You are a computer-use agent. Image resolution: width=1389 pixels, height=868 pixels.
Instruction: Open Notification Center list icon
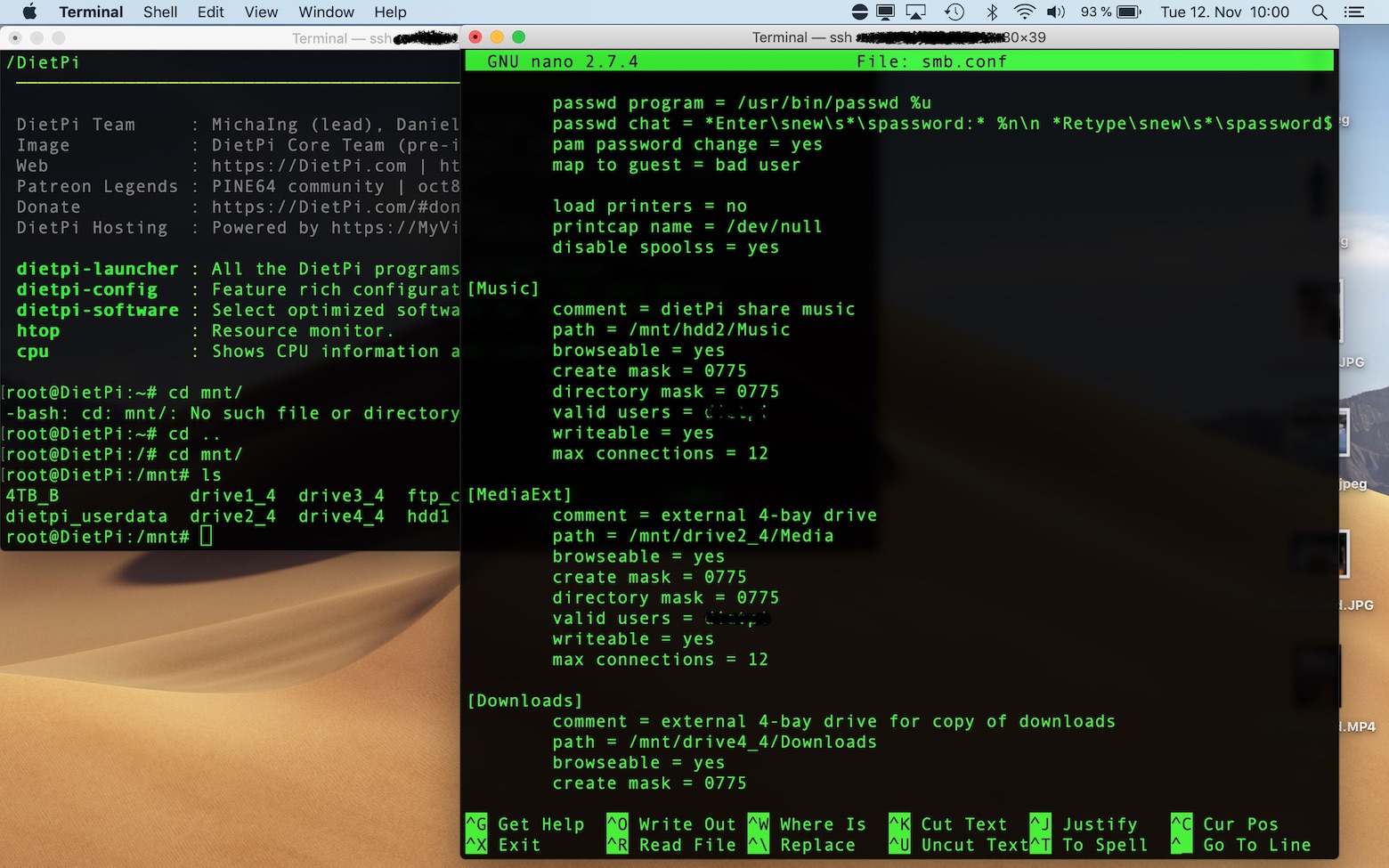coord(1354,12)
